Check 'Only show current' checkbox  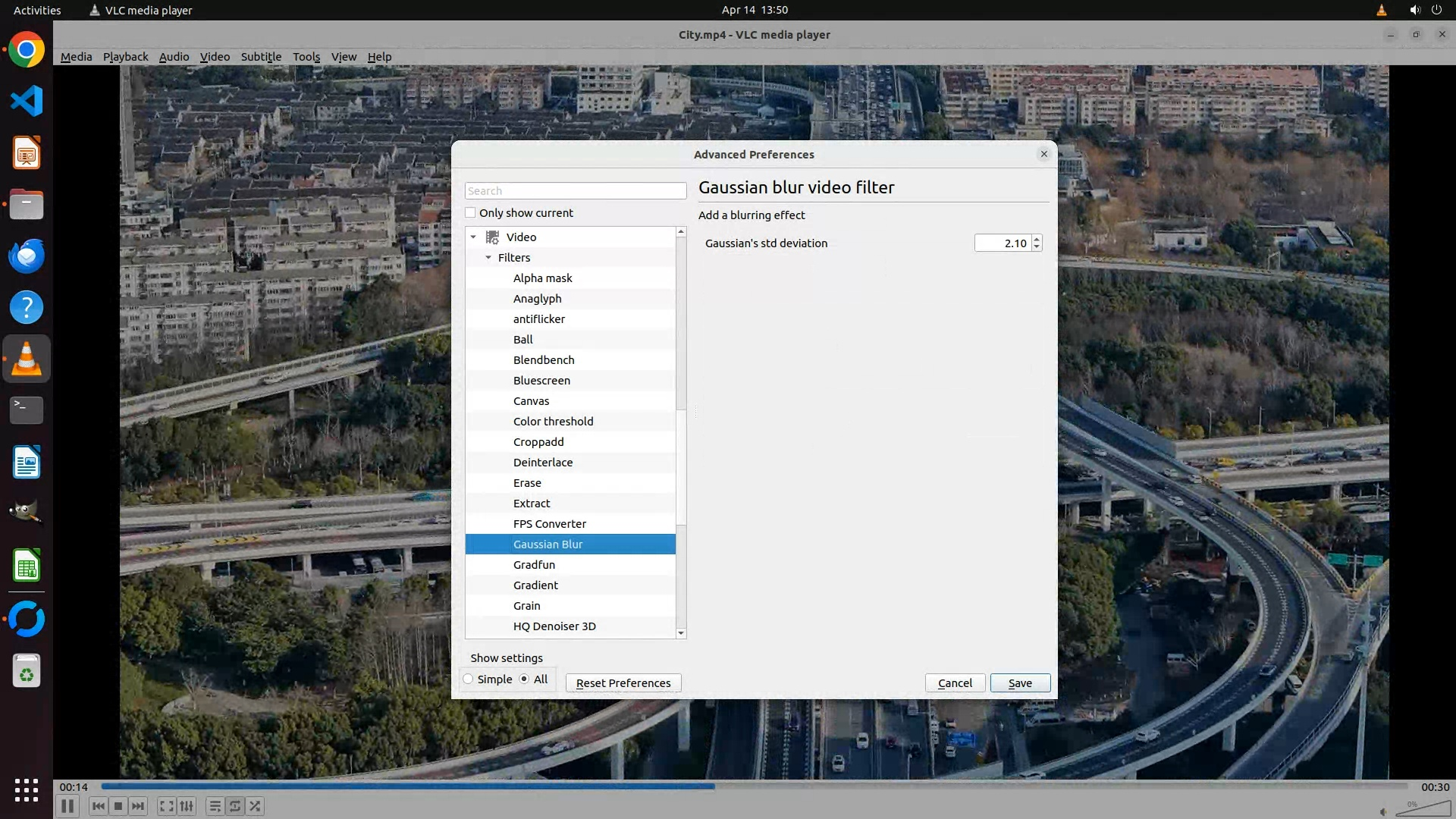(x=470, y=213)
